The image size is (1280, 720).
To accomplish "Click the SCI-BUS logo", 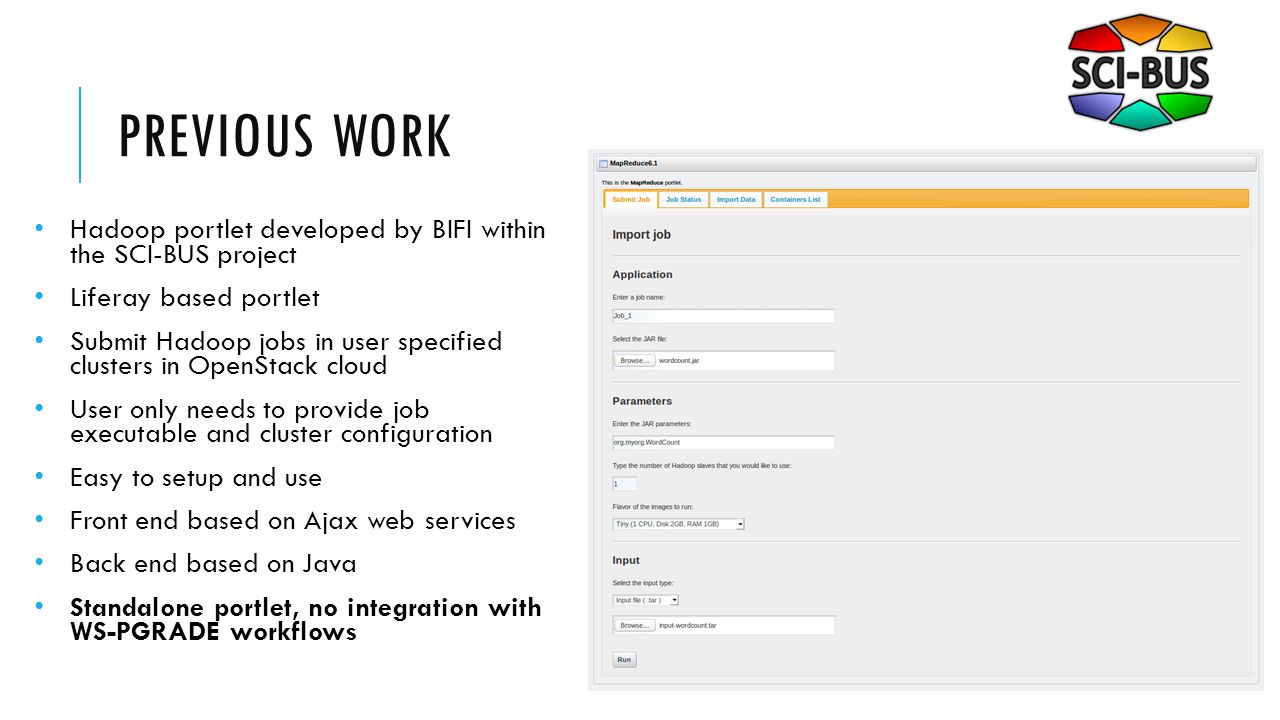I will pos(1140,72).
